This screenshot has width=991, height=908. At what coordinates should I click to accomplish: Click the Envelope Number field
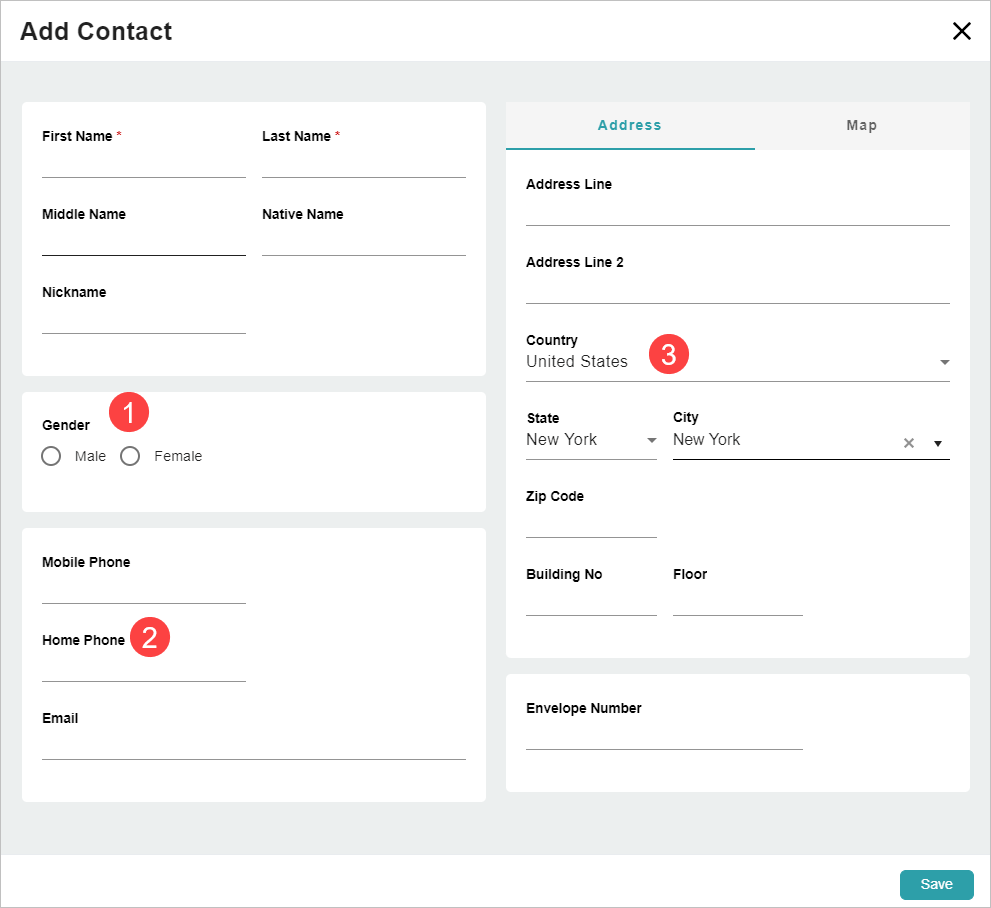pos(664,737)
